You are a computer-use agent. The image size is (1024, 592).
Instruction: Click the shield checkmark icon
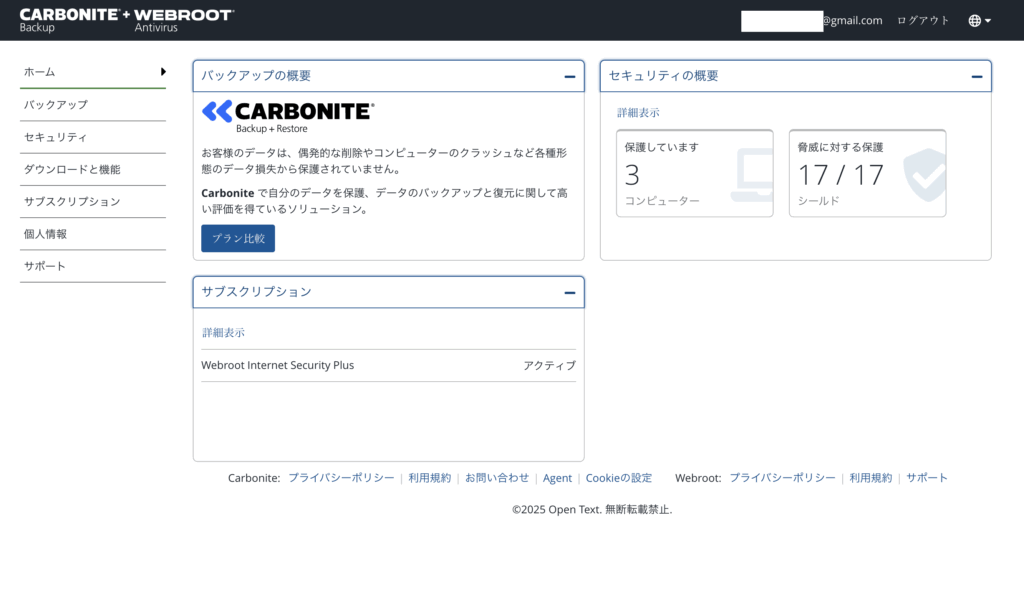pos(924,173)
